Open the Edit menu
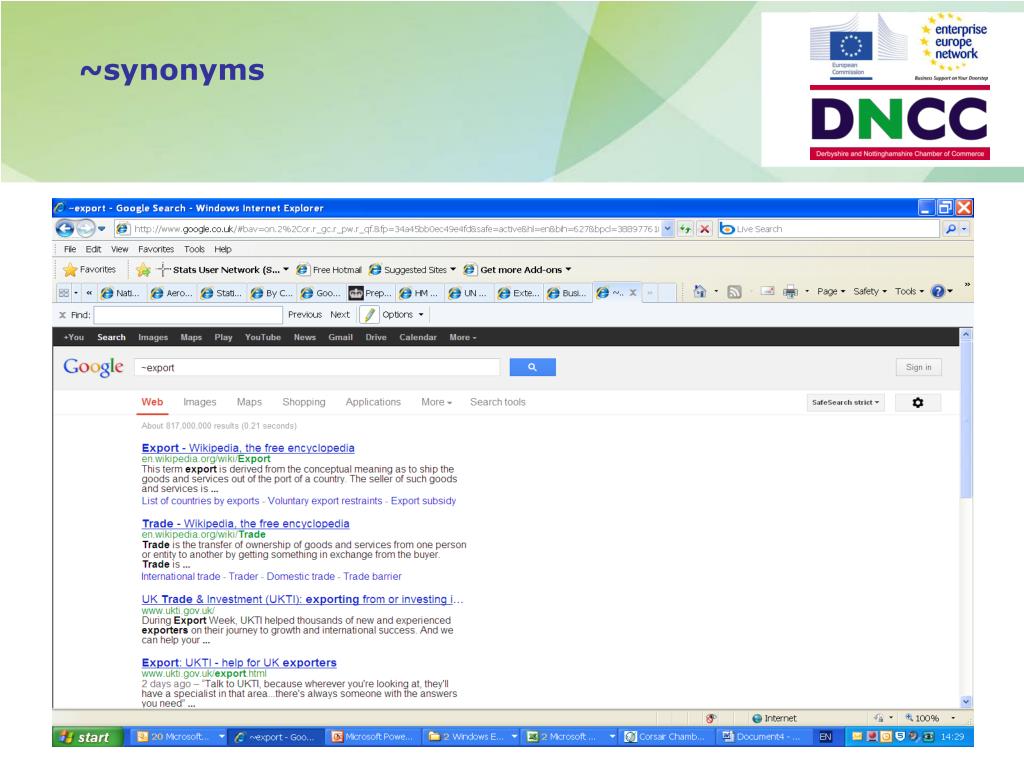 [93, 249]
